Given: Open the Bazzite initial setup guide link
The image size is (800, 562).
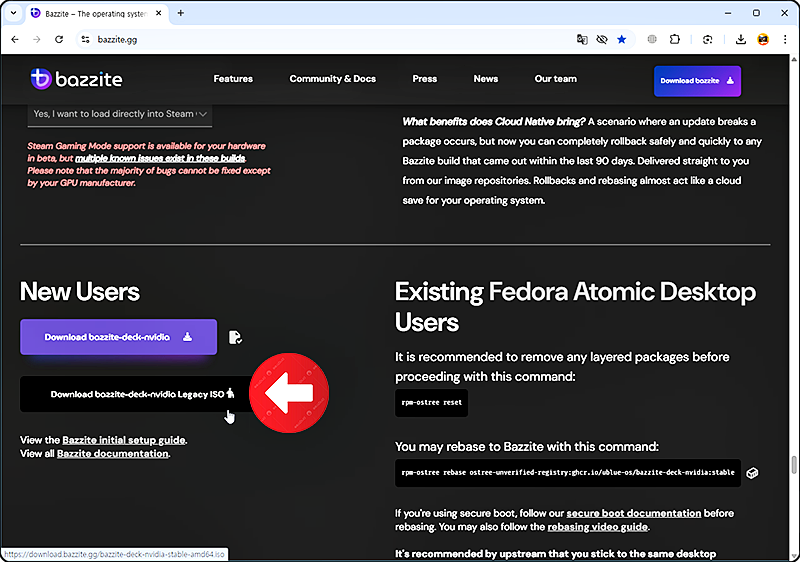Looking at the screenshot, I should point(124,440).
